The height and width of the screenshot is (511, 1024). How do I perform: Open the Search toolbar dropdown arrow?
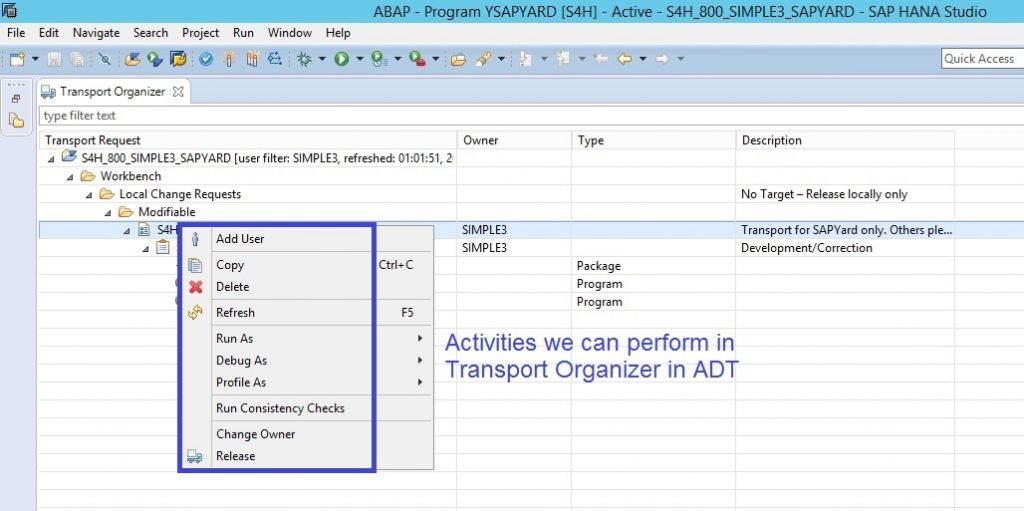502,59
